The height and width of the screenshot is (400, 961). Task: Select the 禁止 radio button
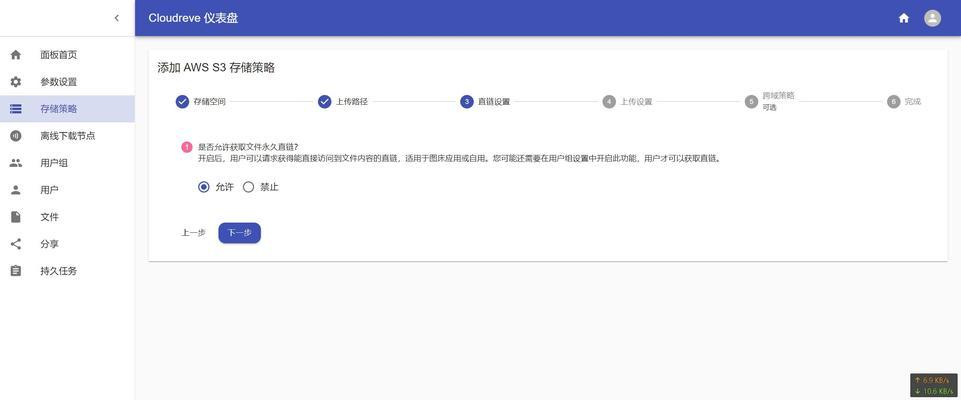[248, 187]
